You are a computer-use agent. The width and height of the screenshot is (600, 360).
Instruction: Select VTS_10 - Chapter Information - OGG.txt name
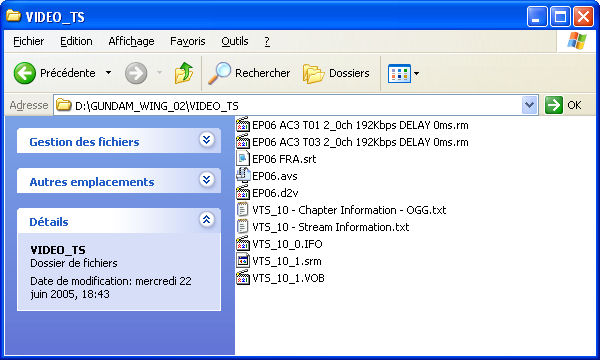click(x=349, y=210)
